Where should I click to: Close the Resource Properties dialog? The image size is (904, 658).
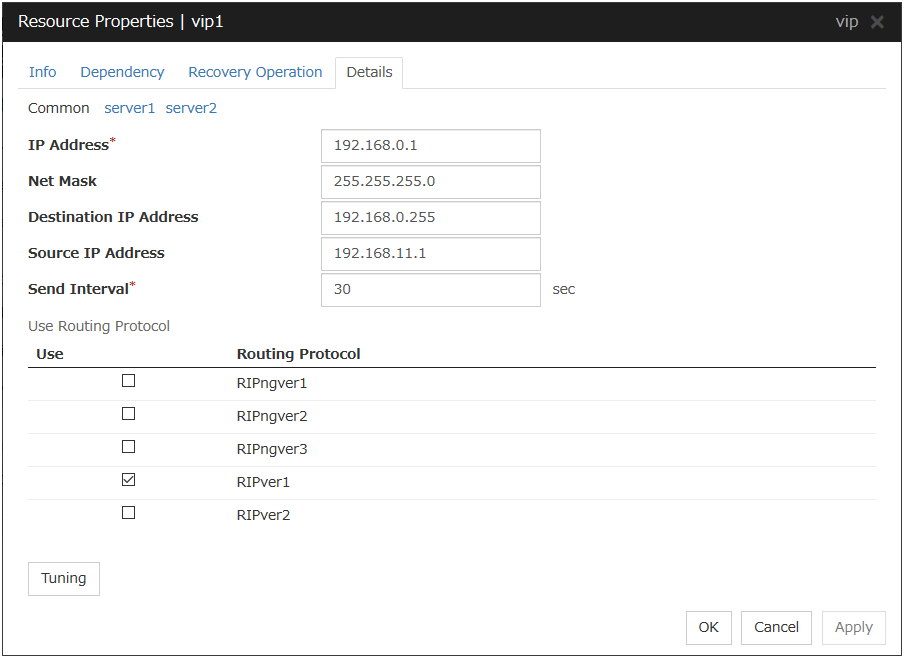tap(877, 22)
